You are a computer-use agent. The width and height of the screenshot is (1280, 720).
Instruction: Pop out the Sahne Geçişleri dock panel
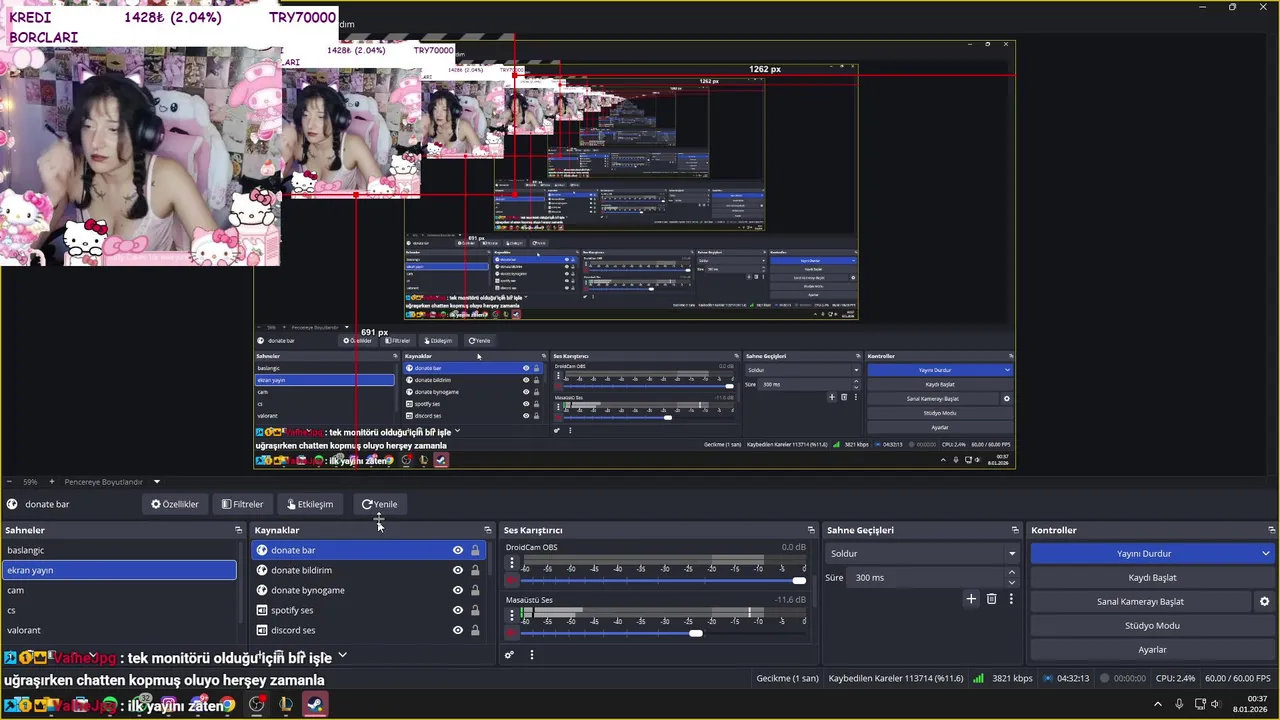[1015, 530]
